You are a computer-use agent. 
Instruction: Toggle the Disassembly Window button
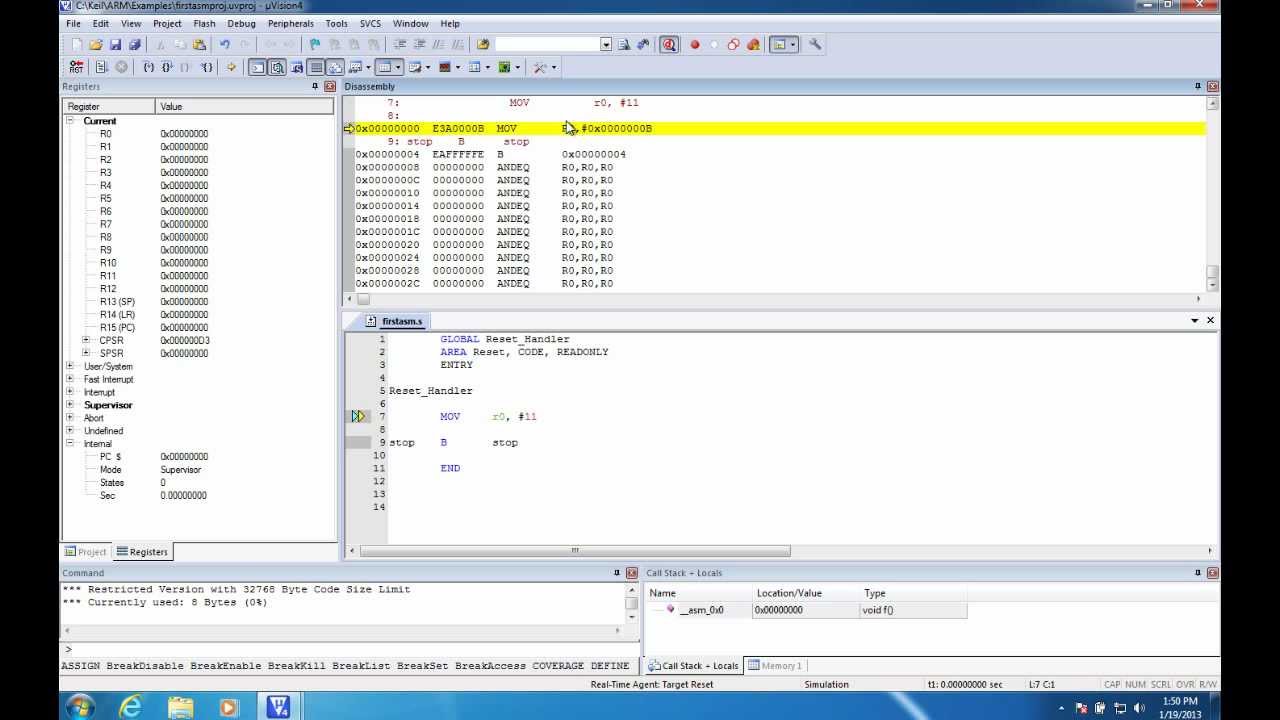pyautogui.click(x=277, y=67)
